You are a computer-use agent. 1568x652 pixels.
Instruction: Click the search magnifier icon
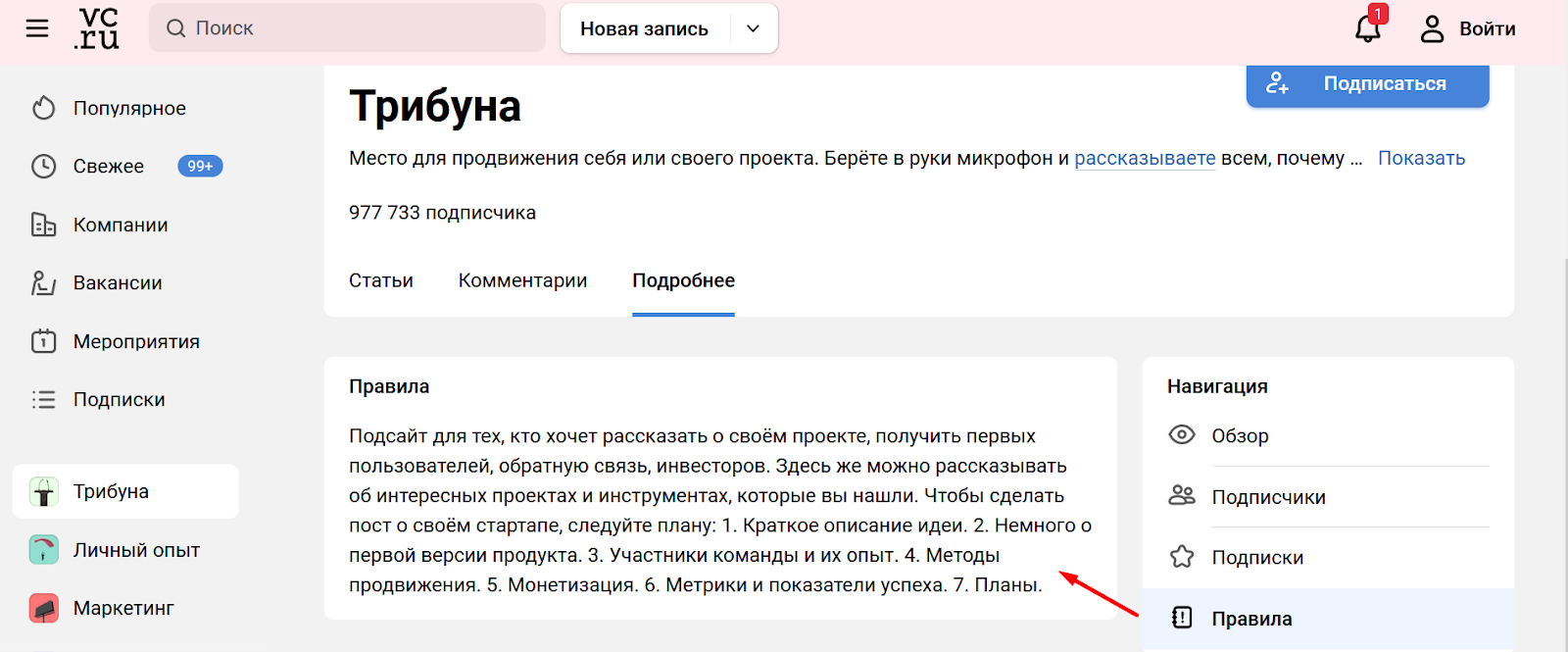175,28
